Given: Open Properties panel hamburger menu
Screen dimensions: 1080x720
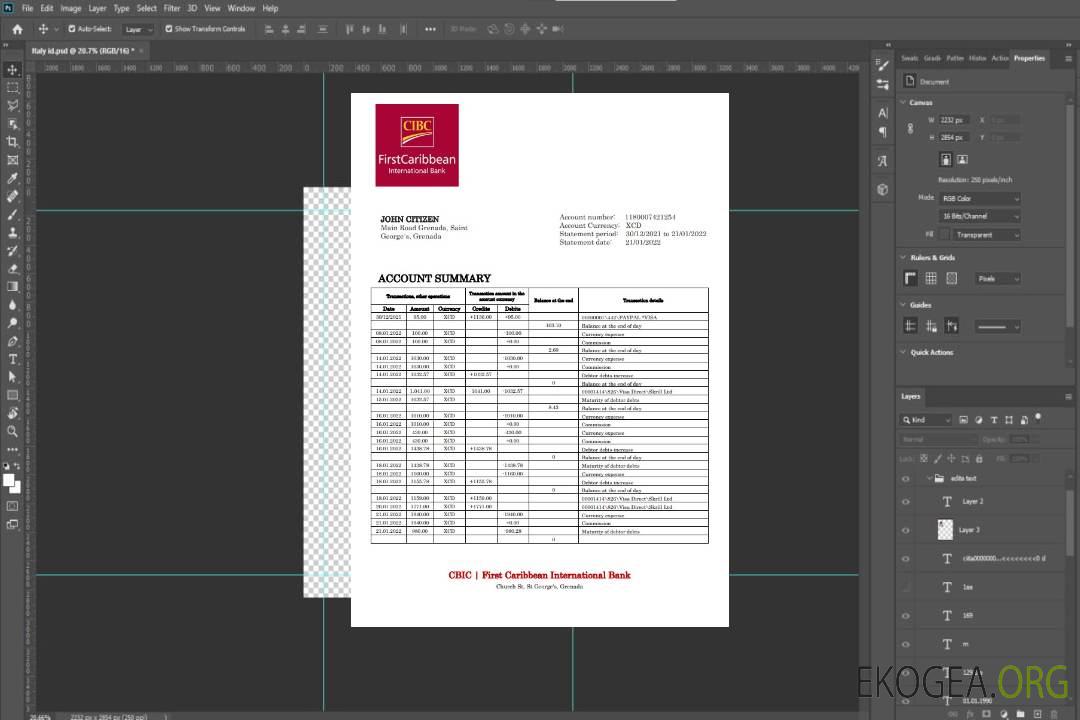Looking at the screenshot, I should [x=1068, y=59].
